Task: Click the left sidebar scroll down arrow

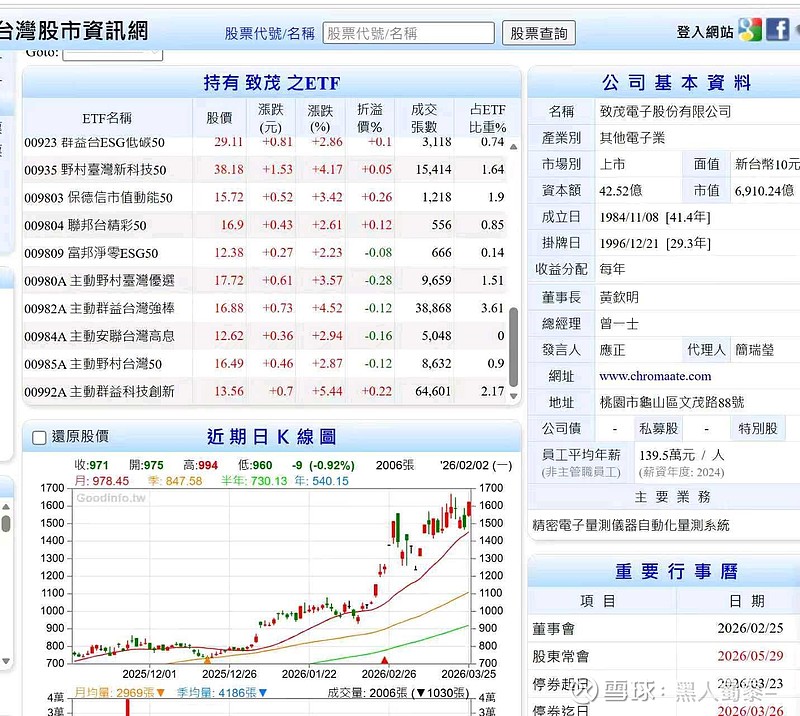Action: (x=6, y=661)
